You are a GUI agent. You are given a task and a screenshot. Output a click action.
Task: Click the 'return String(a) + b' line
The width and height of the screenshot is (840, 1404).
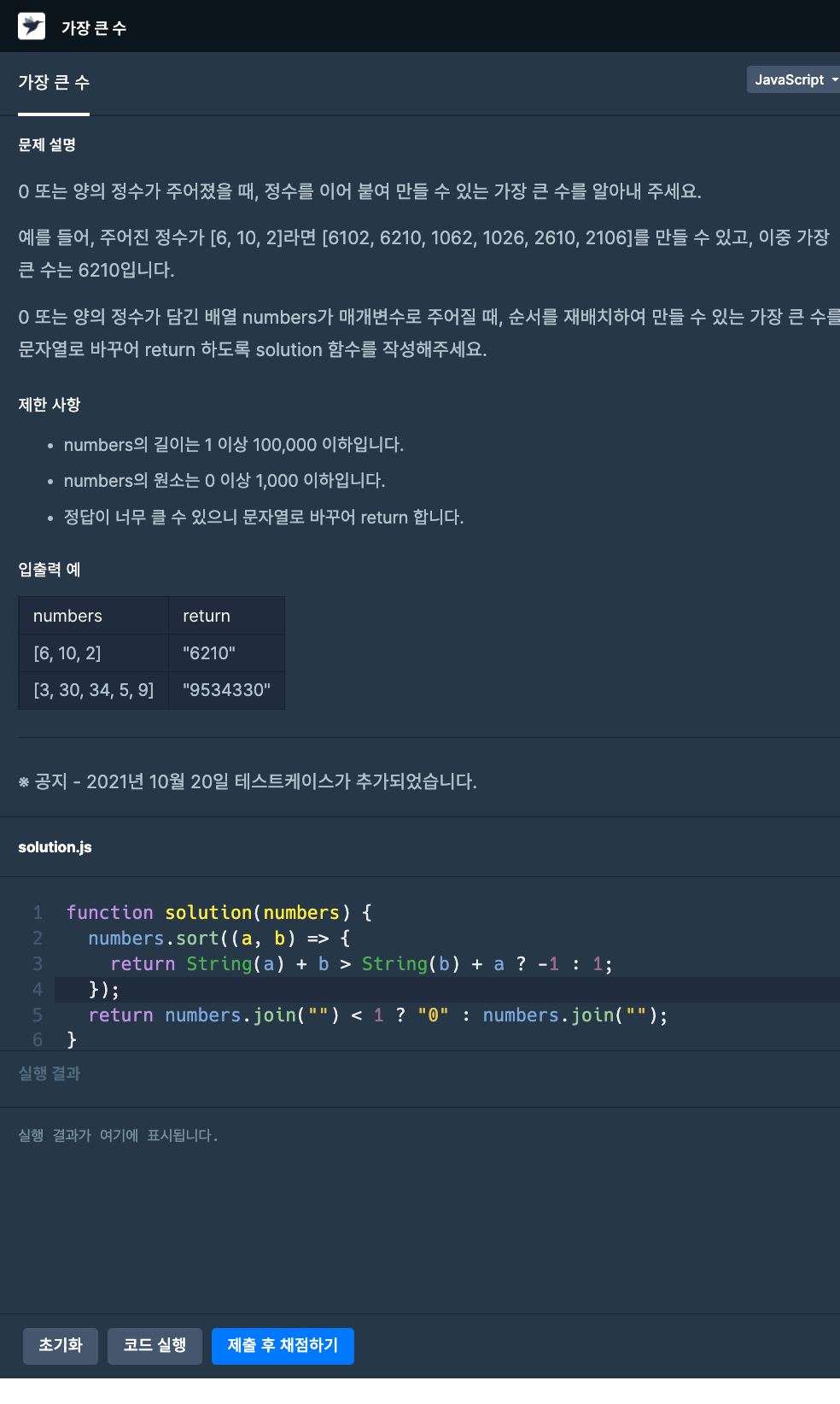point(360,964)
